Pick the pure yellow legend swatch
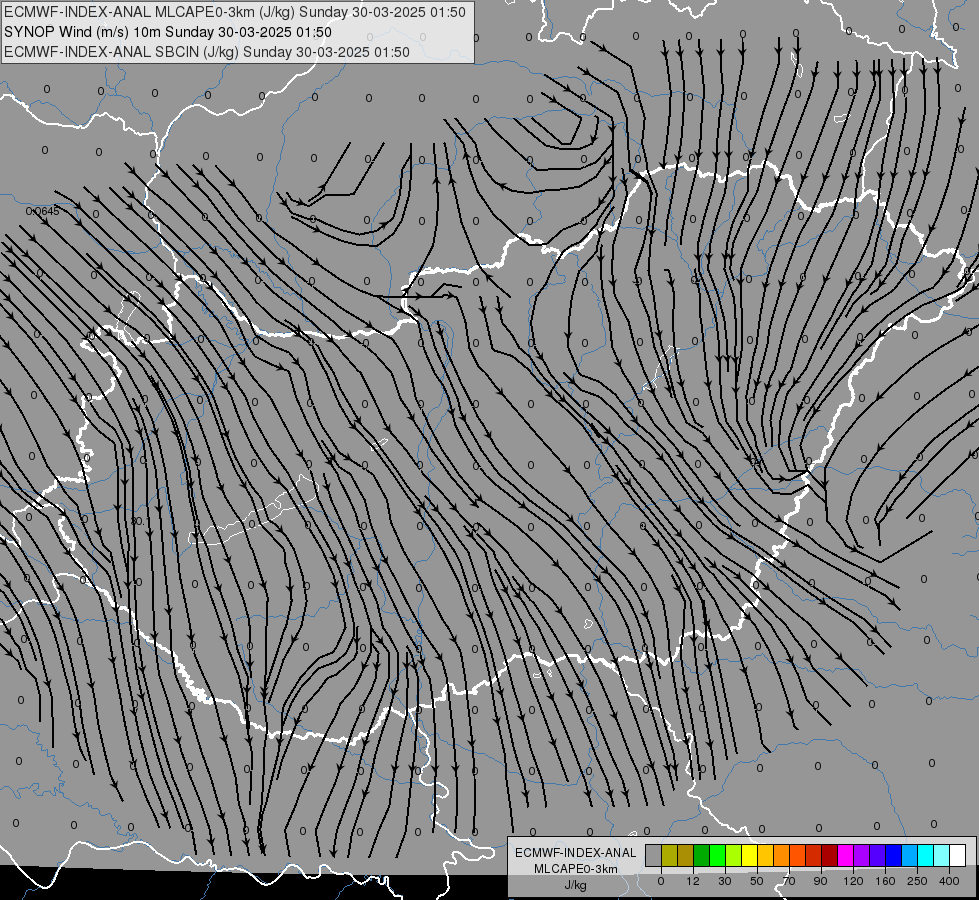This screenshot has height=900, width=979. click(749, 855)
